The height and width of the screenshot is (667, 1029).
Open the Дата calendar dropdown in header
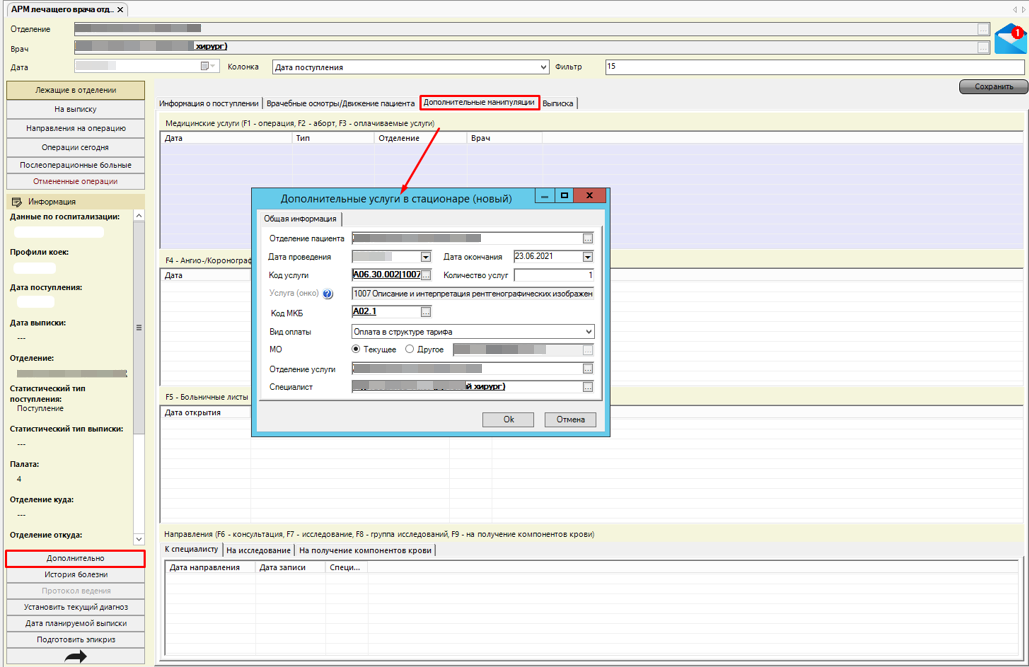(x=209, y=66)
